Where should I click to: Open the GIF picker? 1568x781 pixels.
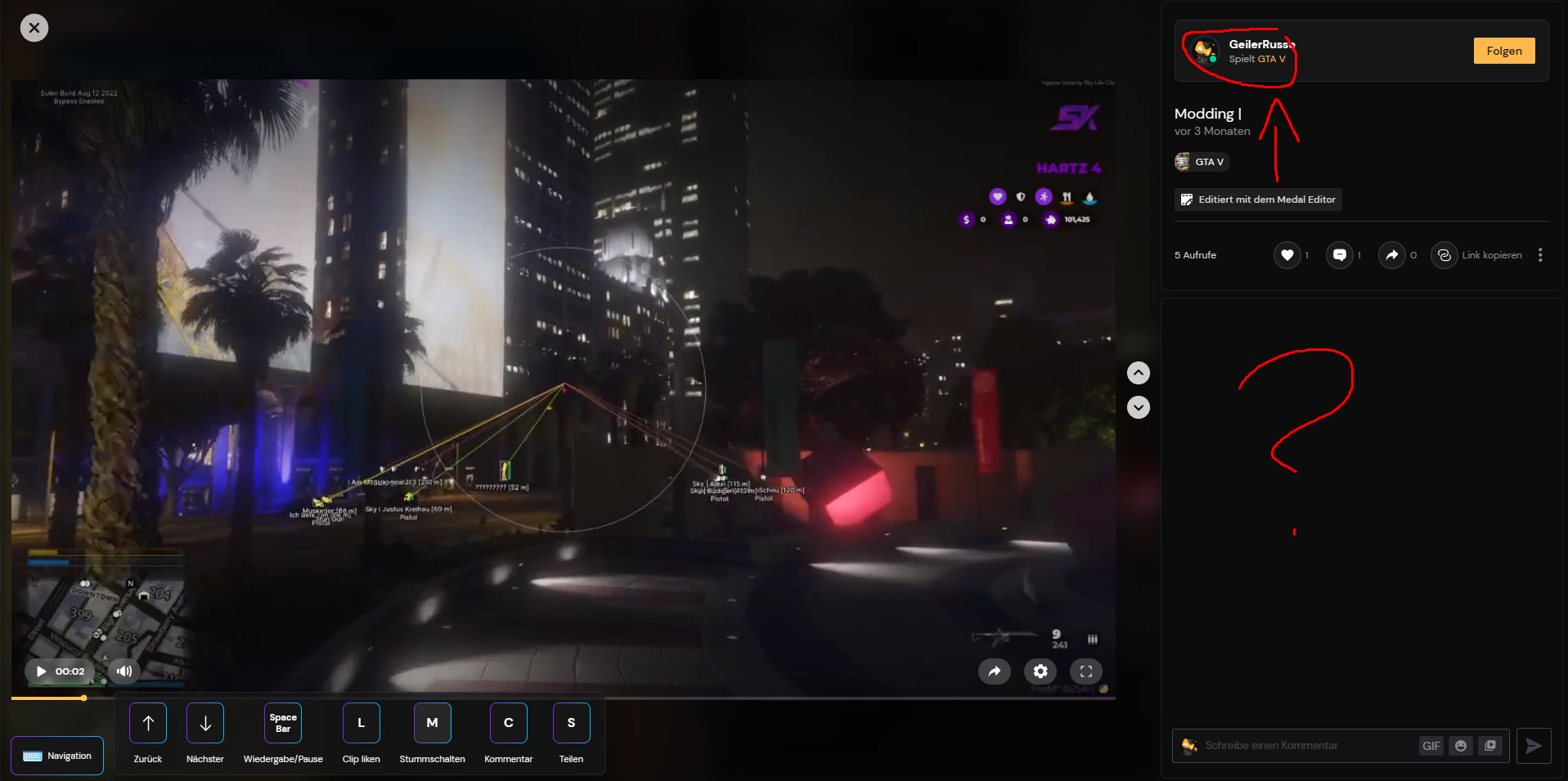1431,746
